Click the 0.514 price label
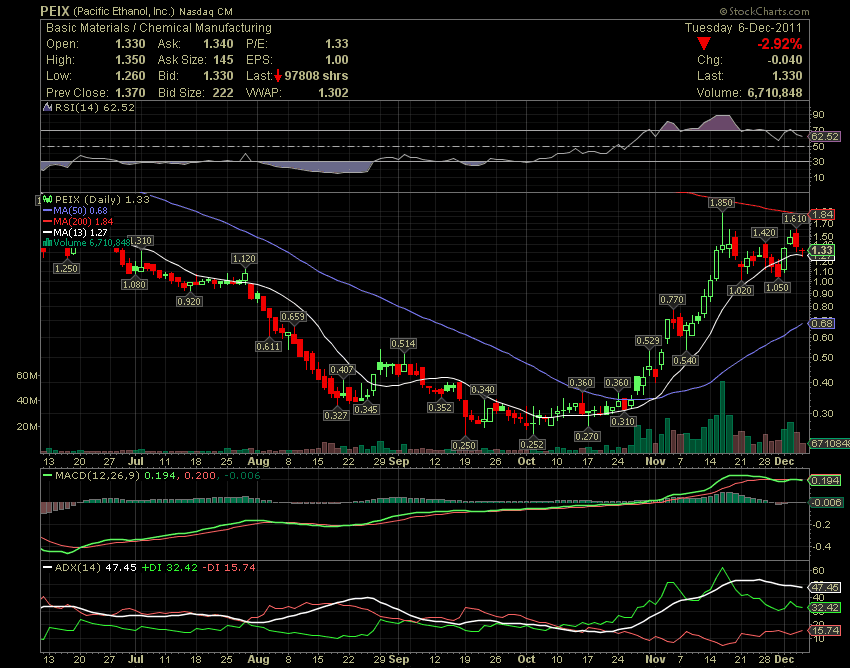 (x=403, y=343)
